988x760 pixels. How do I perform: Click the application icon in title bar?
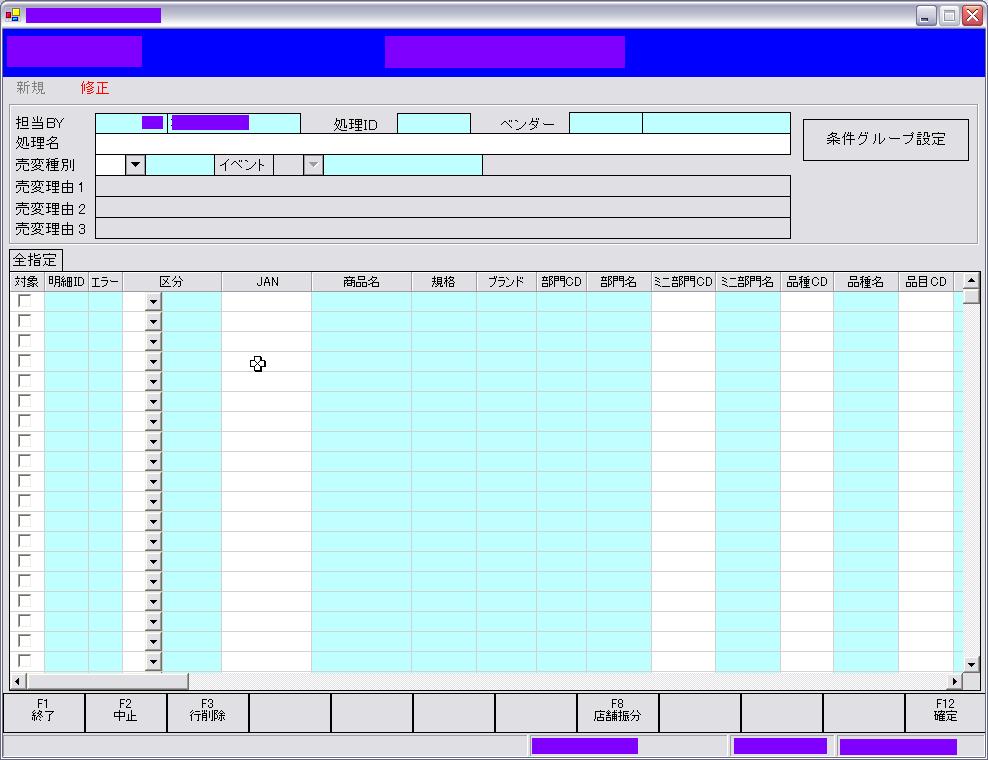coord(12,14)
